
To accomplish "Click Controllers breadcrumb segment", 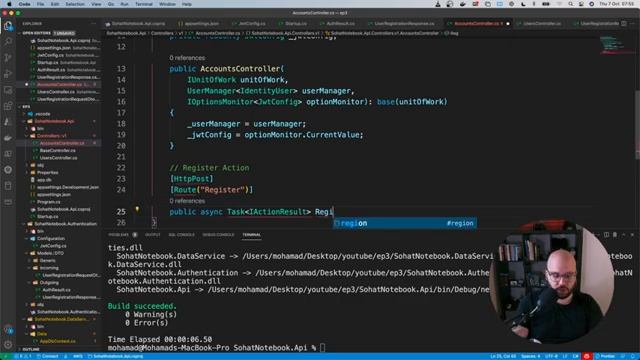I will click(162, 33).
